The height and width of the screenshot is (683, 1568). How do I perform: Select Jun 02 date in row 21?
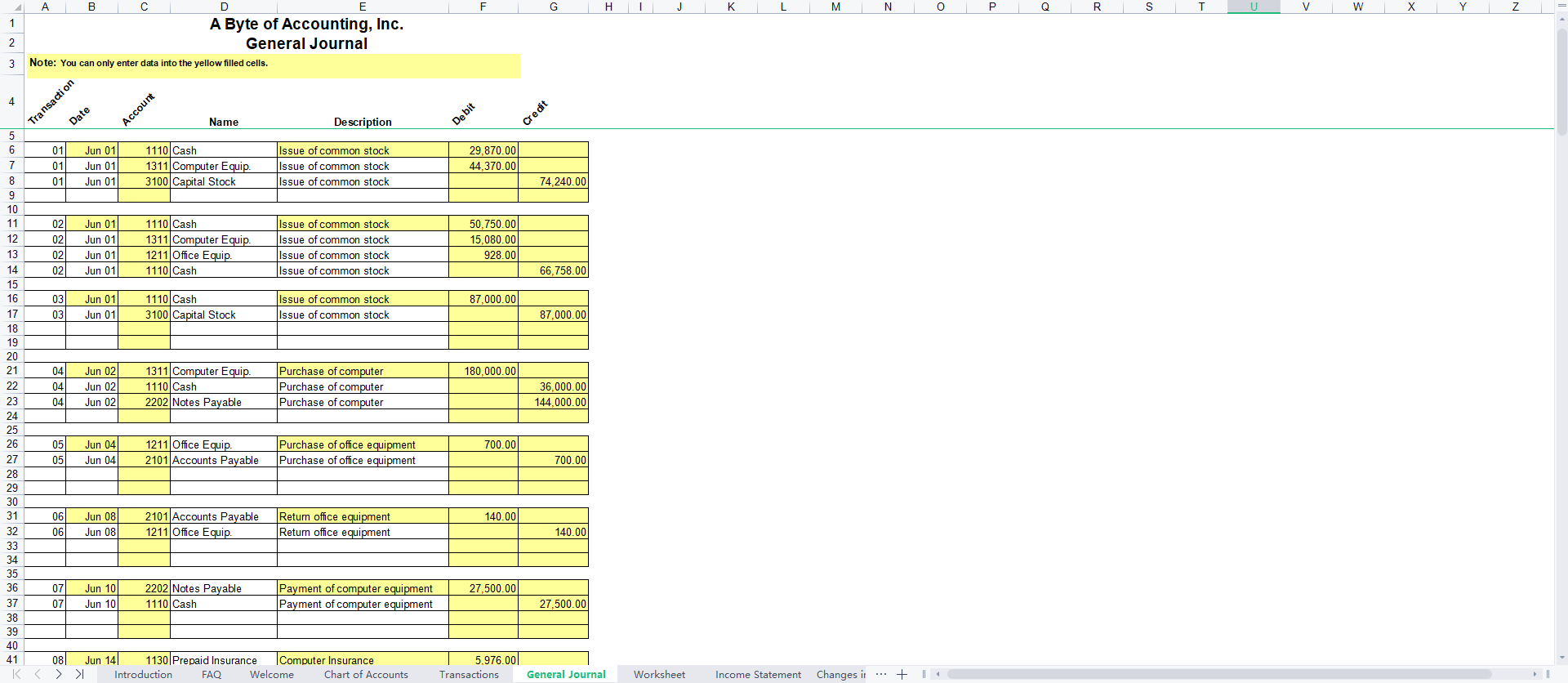click(91, 371)
